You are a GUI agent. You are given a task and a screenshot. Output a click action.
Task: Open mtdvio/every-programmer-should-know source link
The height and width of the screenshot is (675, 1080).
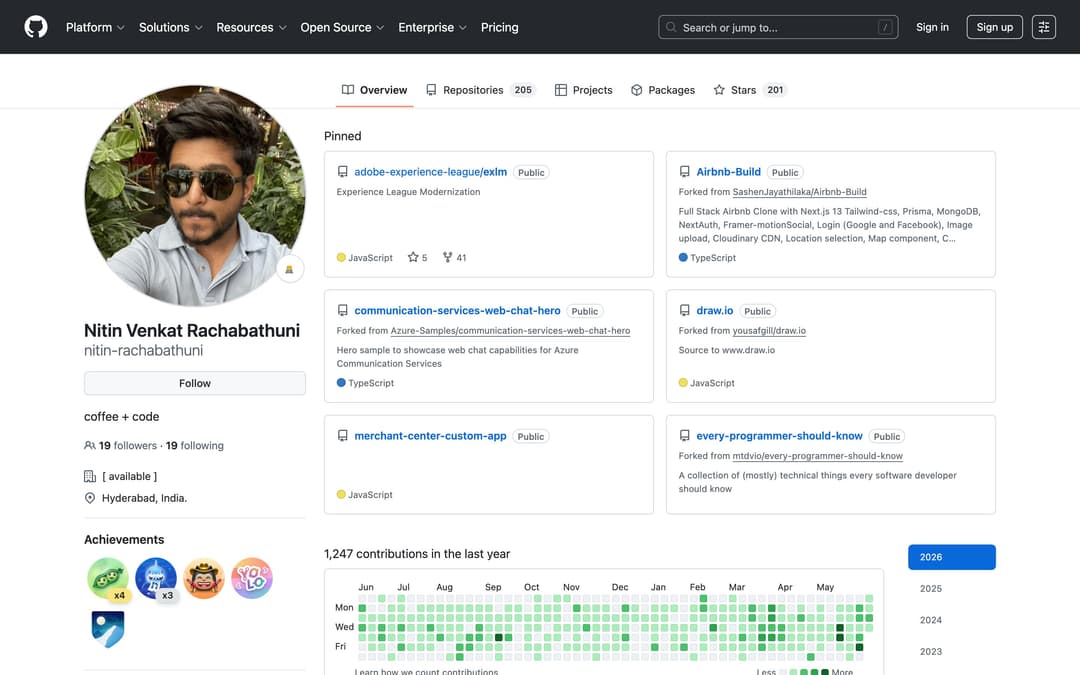[x=817, y=456]
